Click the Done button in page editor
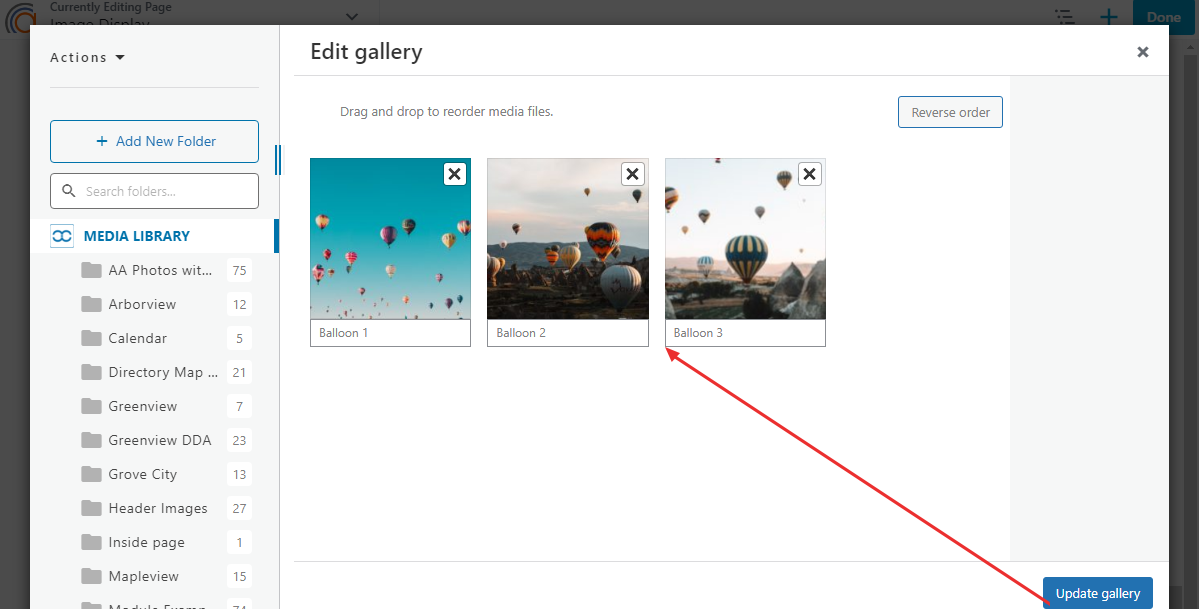This screenshot has height=609, width=1199. point(1163,17)
